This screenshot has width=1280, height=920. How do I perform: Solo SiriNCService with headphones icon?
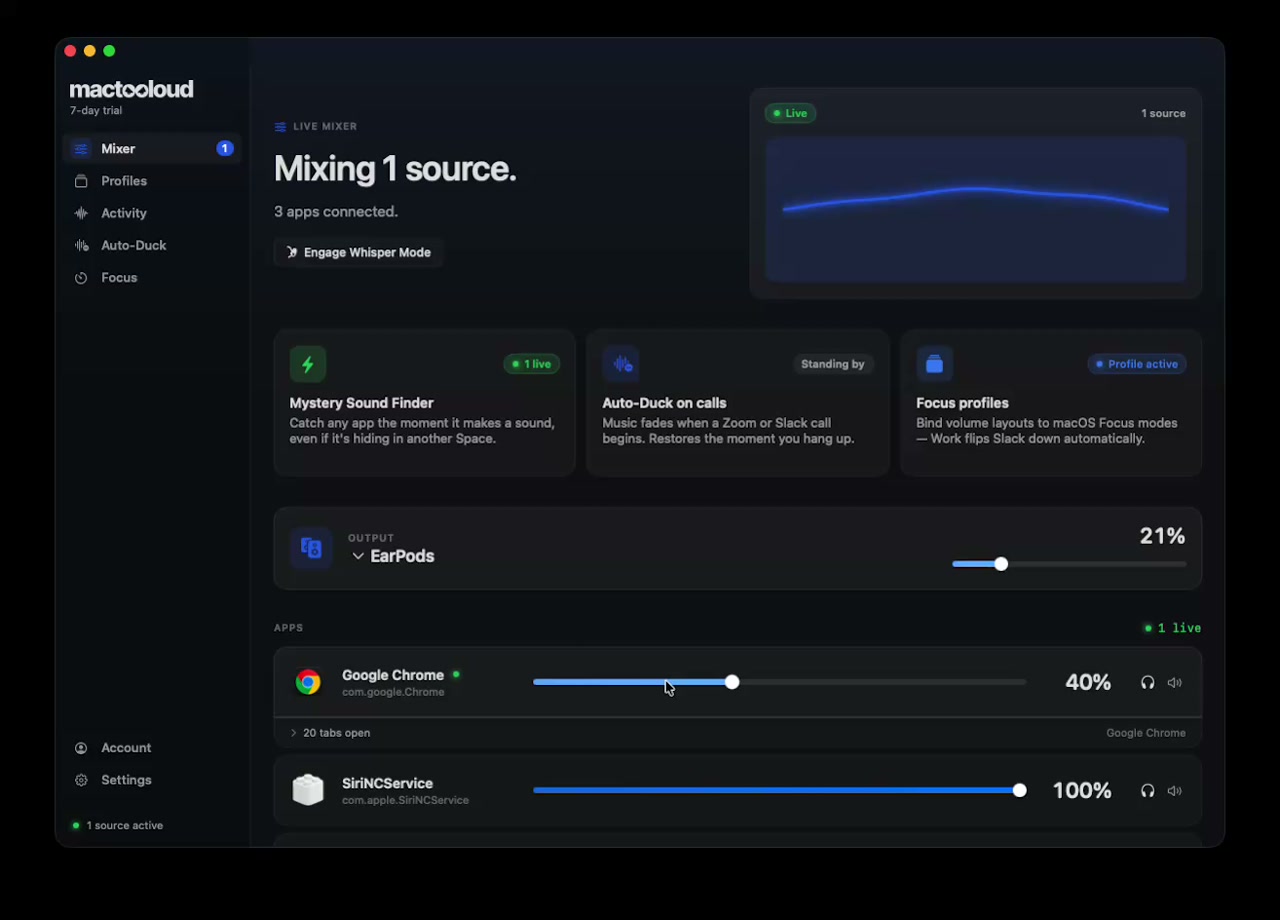point(1147,790)
